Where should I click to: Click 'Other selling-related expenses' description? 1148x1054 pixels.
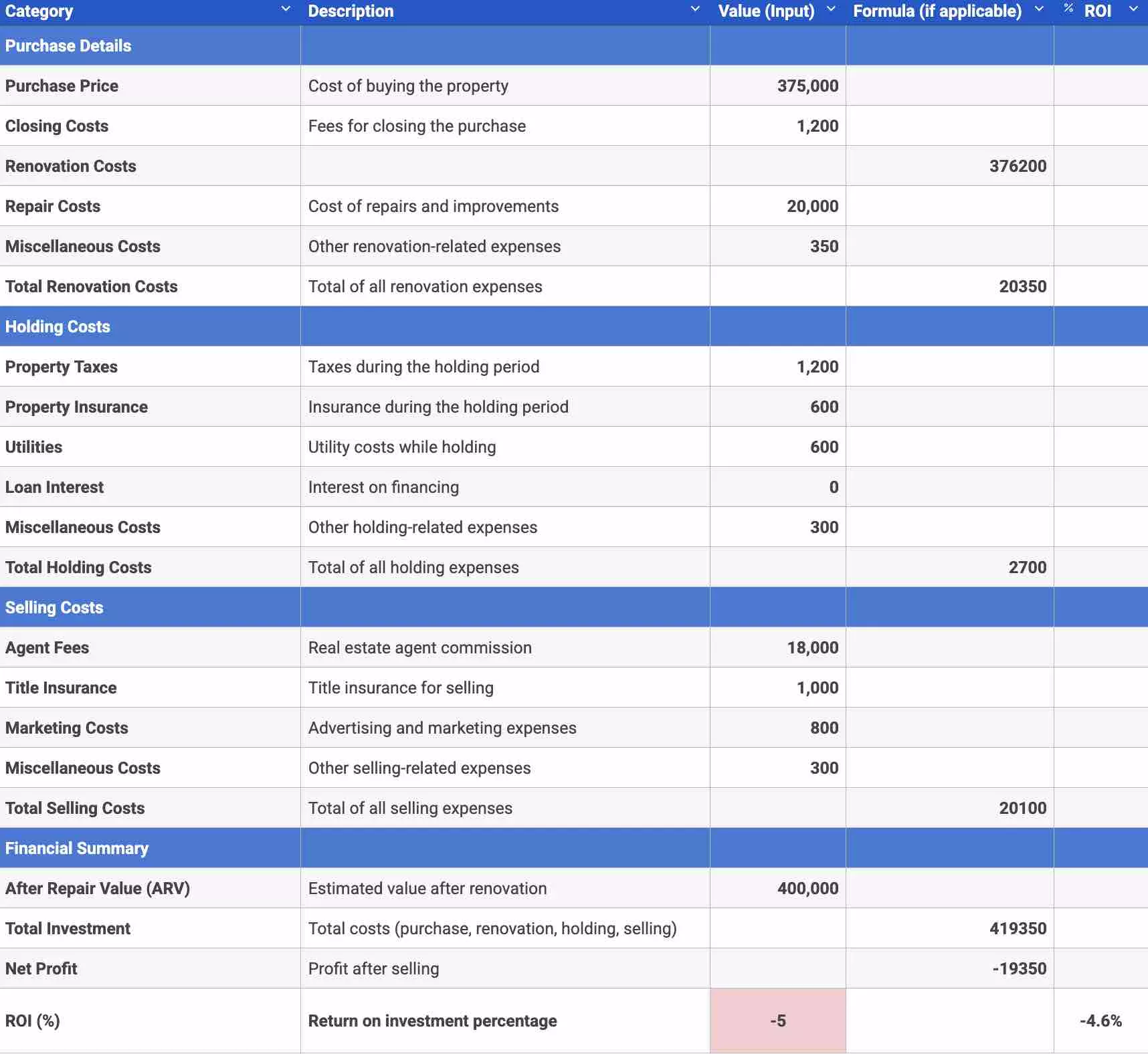coord(419,768)
